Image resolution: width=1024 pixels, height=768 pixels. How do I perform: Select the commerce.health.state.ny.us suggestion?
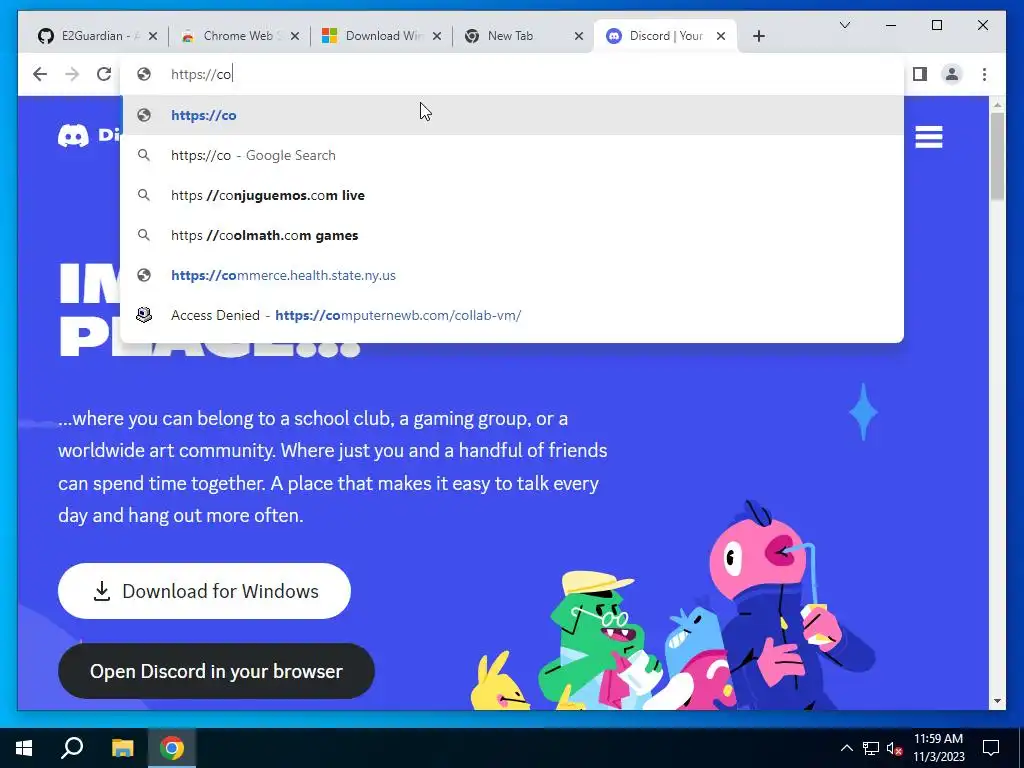(x=512, y=275)
